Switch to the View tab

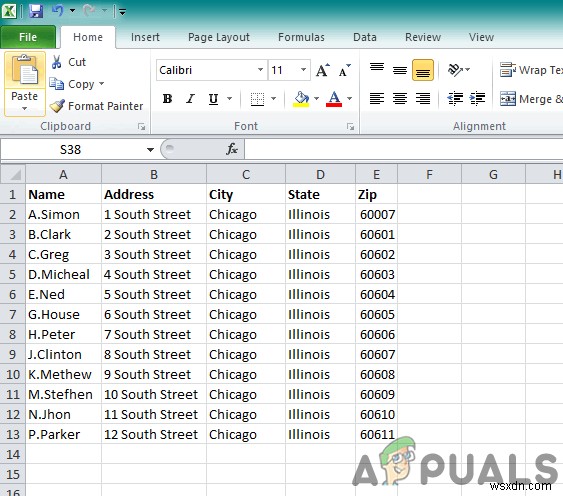coord(481,37)
